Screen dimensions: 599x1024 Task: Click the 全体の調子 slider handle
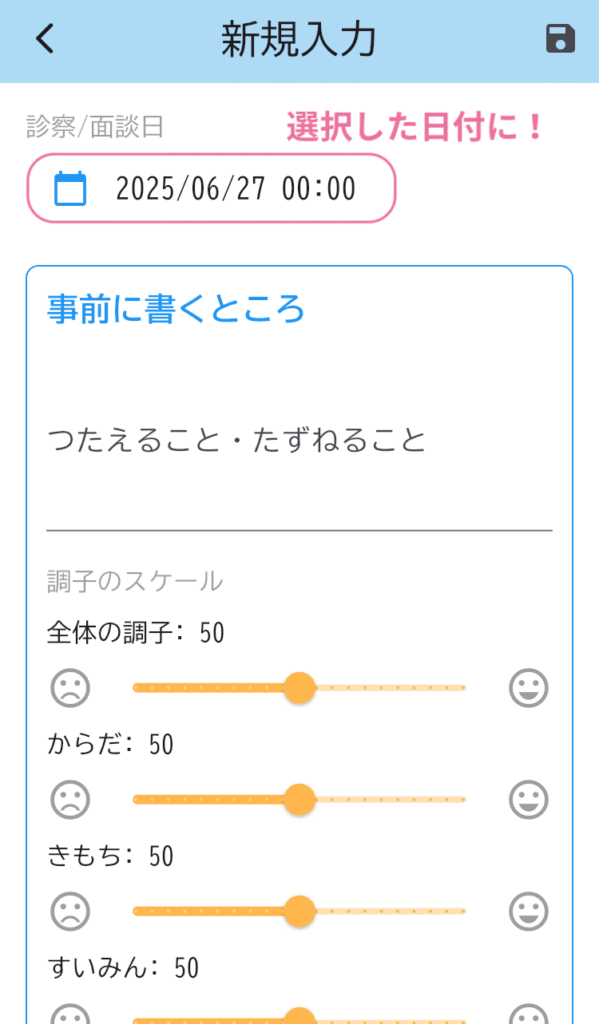(x=300, y=688)
